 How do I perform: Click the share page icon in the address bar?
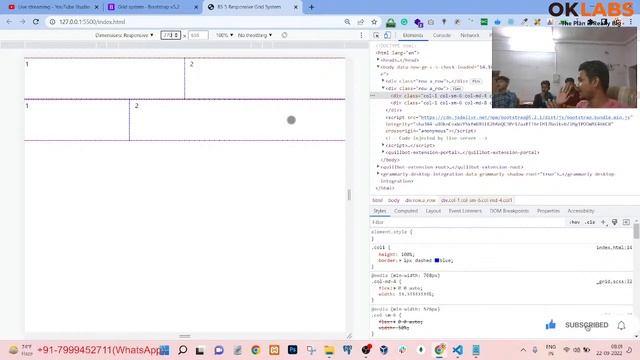[x=360, y=22]
